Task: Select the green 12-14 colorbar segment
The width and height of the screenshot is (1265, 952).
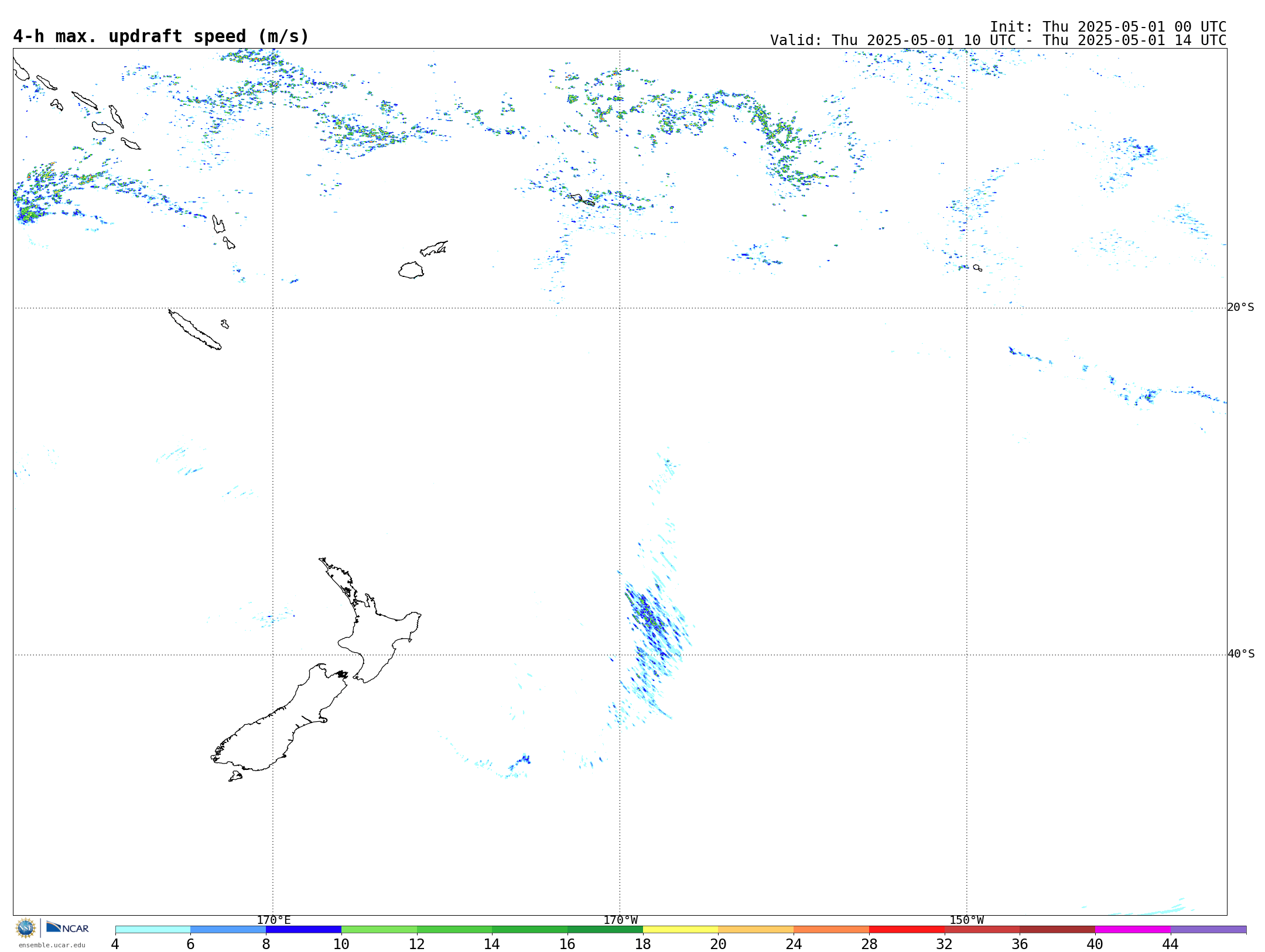Action: 454,930
